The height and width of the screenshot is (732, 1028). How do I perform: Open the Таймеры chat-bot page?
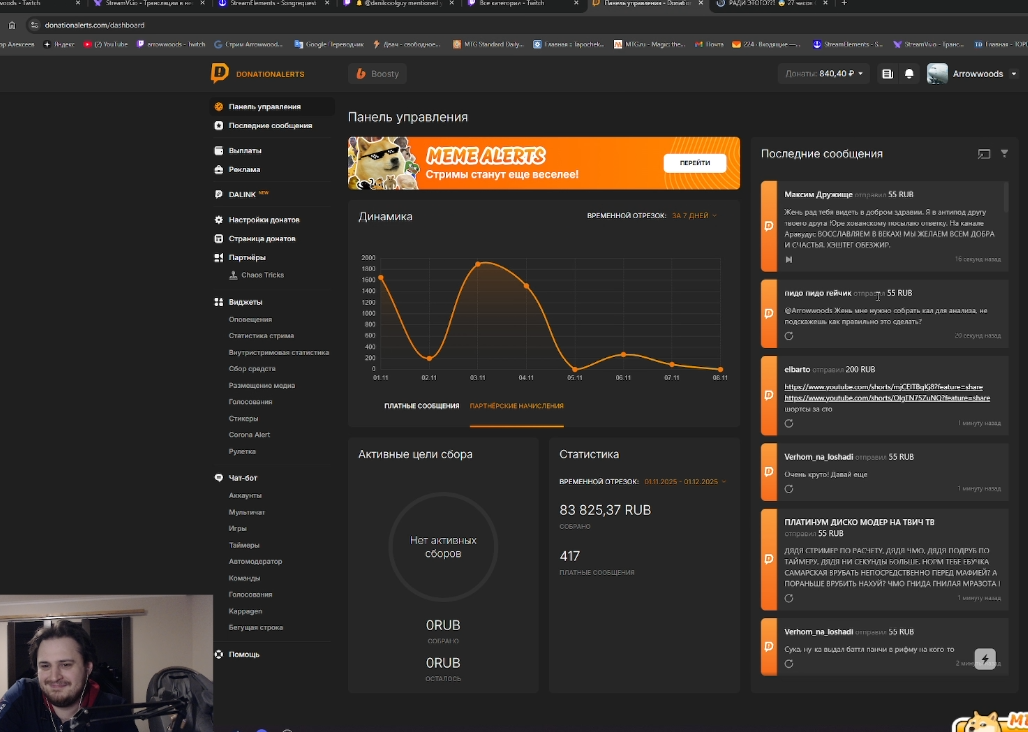[244, 545]
